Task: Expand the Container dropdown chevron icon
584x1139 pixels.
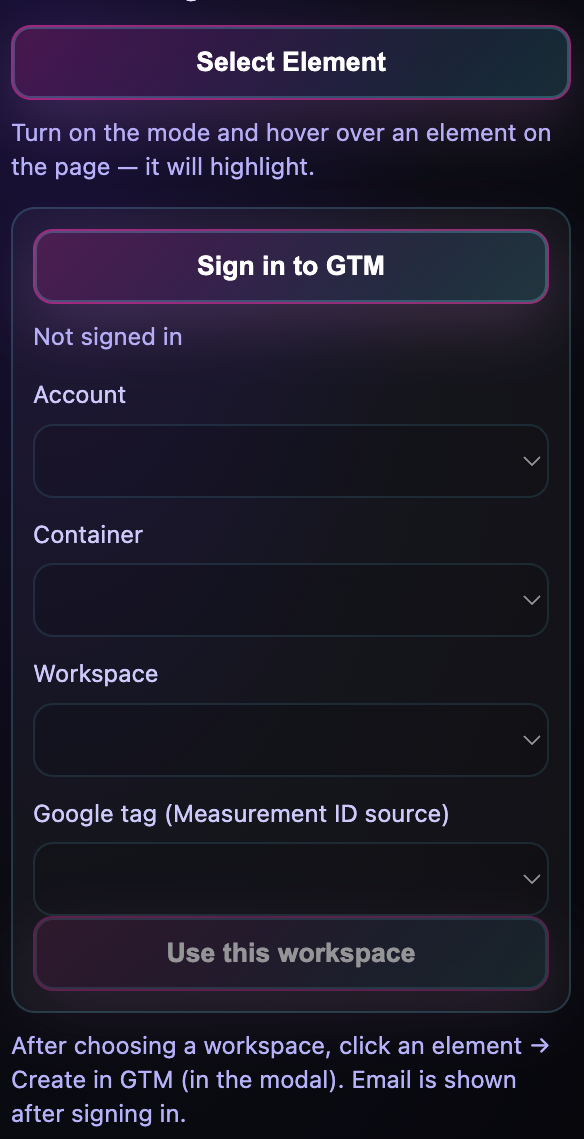Action: [530, 600]
